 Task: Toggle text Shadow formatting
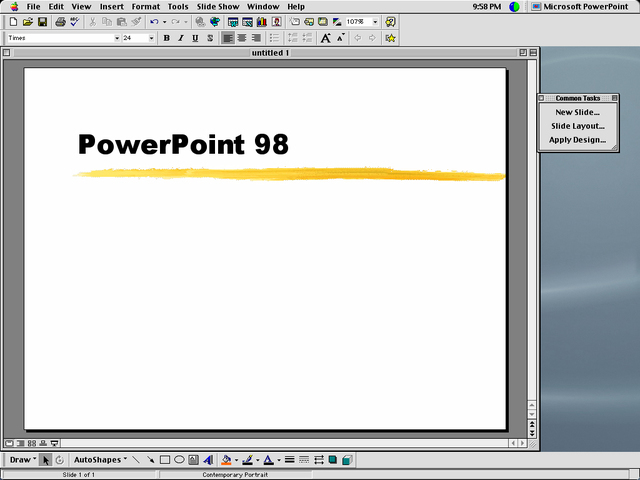[x=210, y=38]
